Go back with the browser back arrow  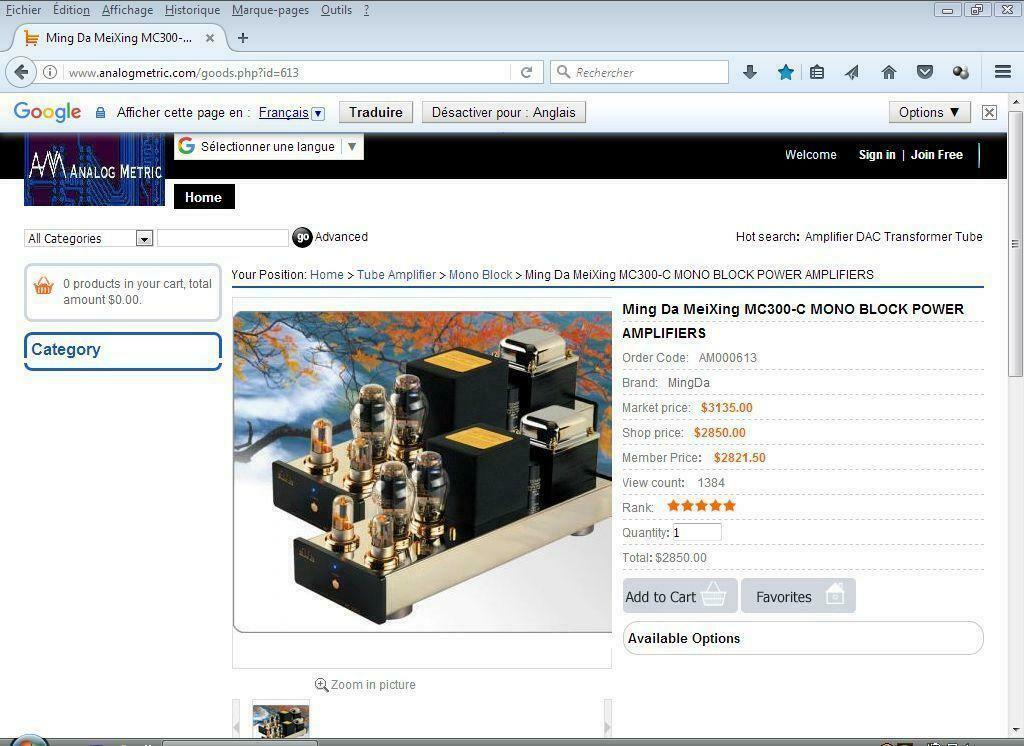coord(21,72)
